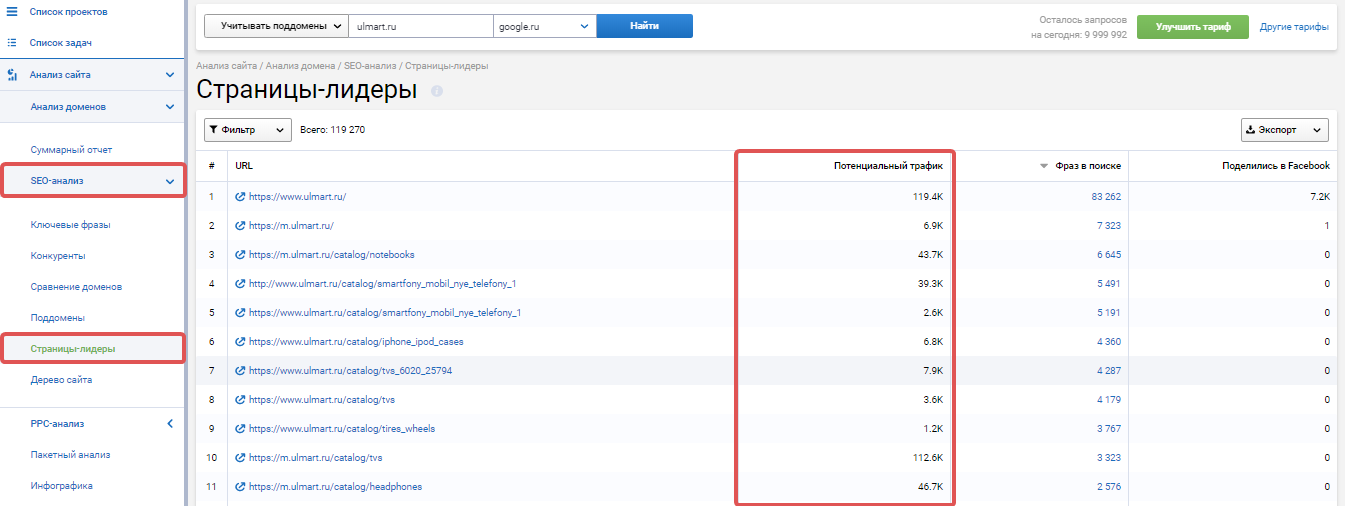Click the Анализ сайта chart icon
The width and height of the screenshot is (1345, 506).
(12, 75)
